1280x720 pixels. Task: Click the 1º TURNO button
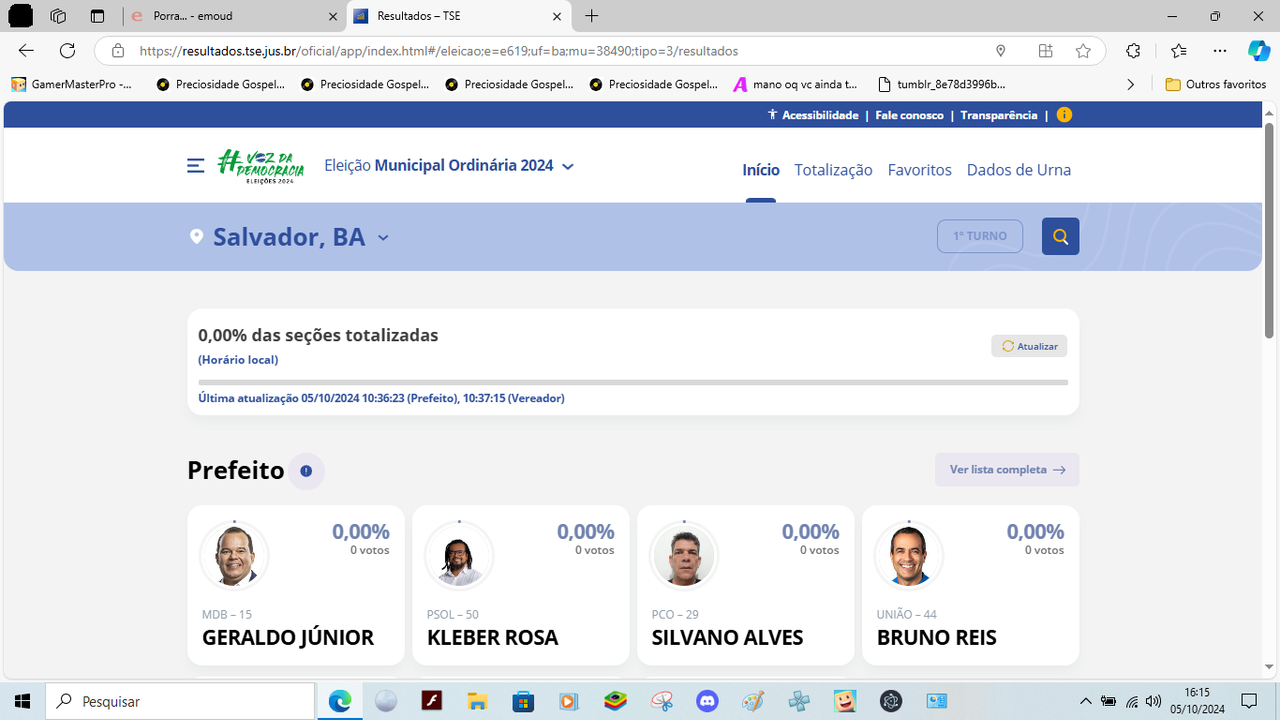(x=980, y=236)
